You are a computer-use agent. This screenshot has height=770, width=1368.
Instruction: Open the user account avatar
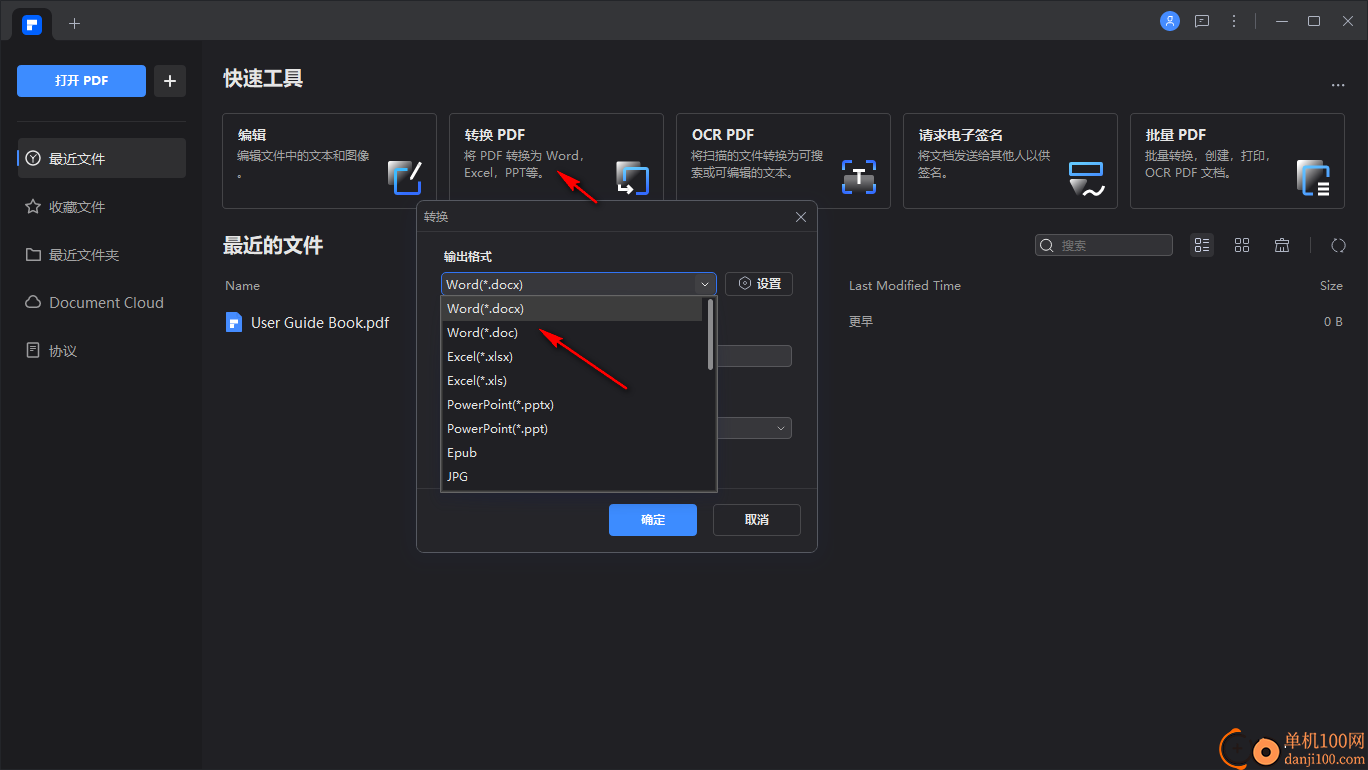click(1169, 21)
